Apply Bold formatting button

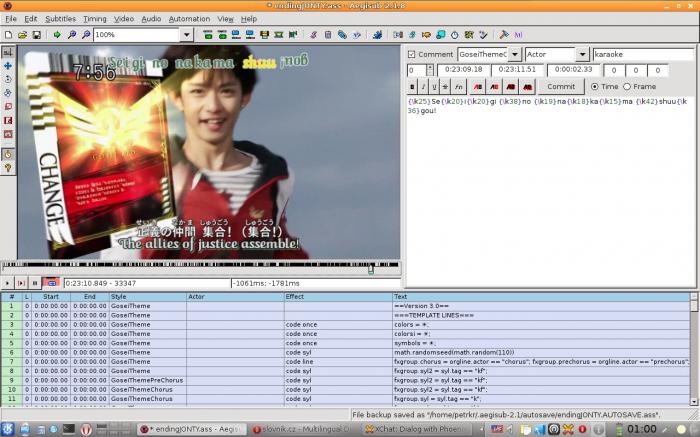pos(412,87)
